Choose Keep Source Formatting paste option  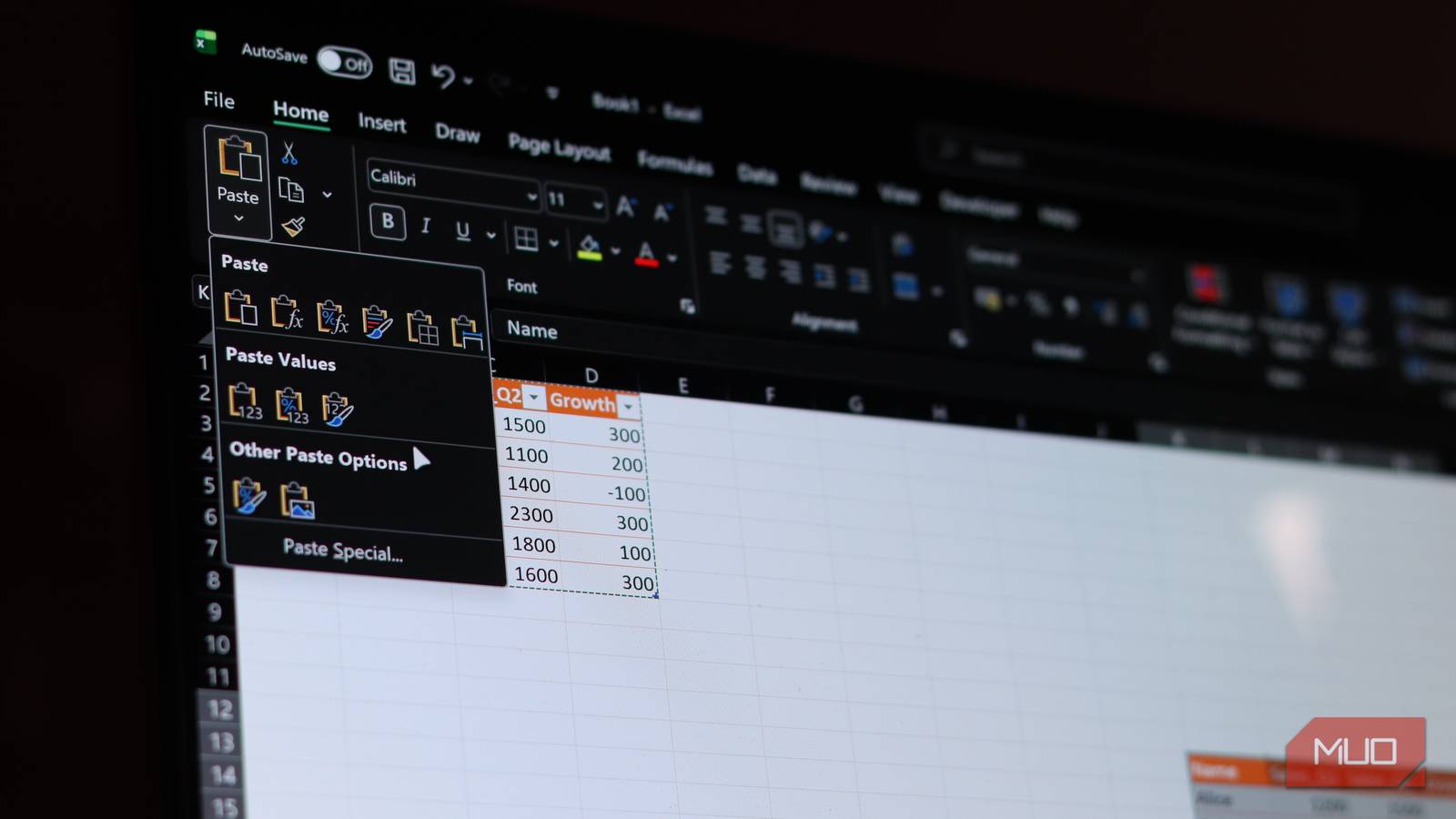(x=377, y=322)
